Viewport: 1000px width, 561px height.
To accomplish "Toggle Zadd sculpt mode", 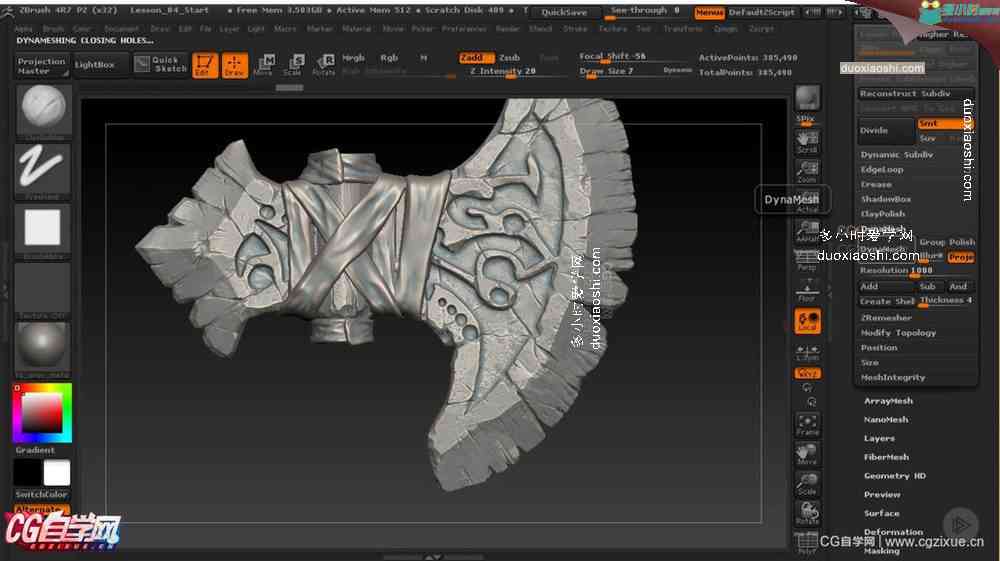I will click(x=476, y=57).
